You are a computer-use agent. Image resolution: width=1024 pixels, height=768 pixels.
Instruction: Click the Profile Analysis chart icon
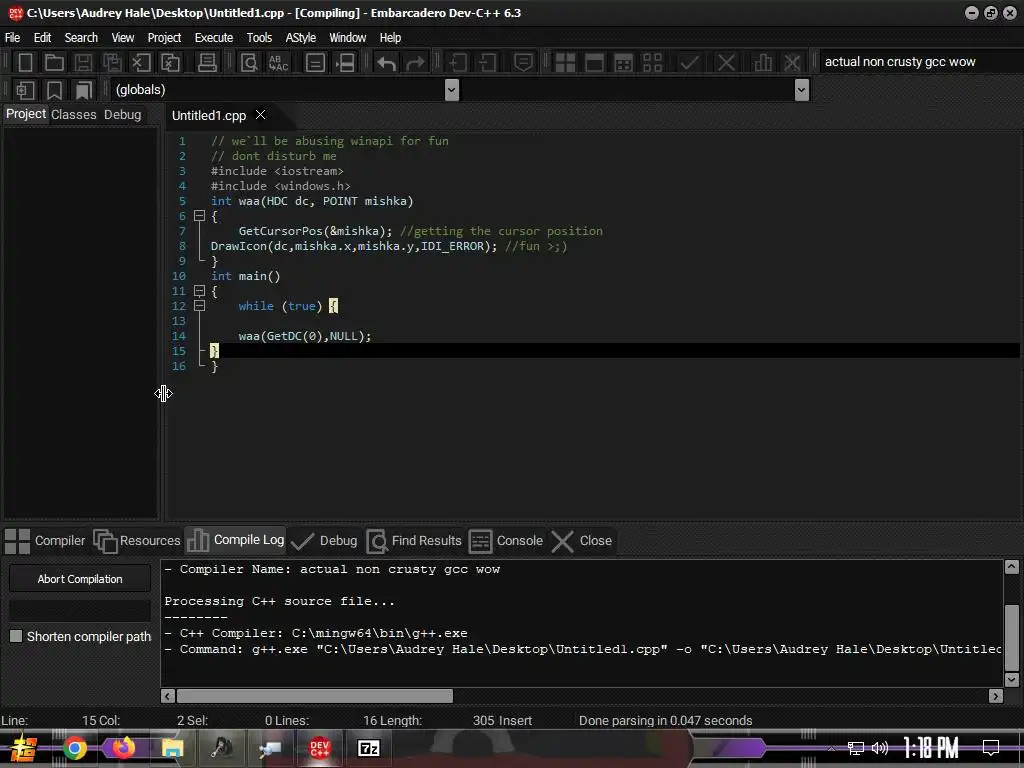click(762, 63)
